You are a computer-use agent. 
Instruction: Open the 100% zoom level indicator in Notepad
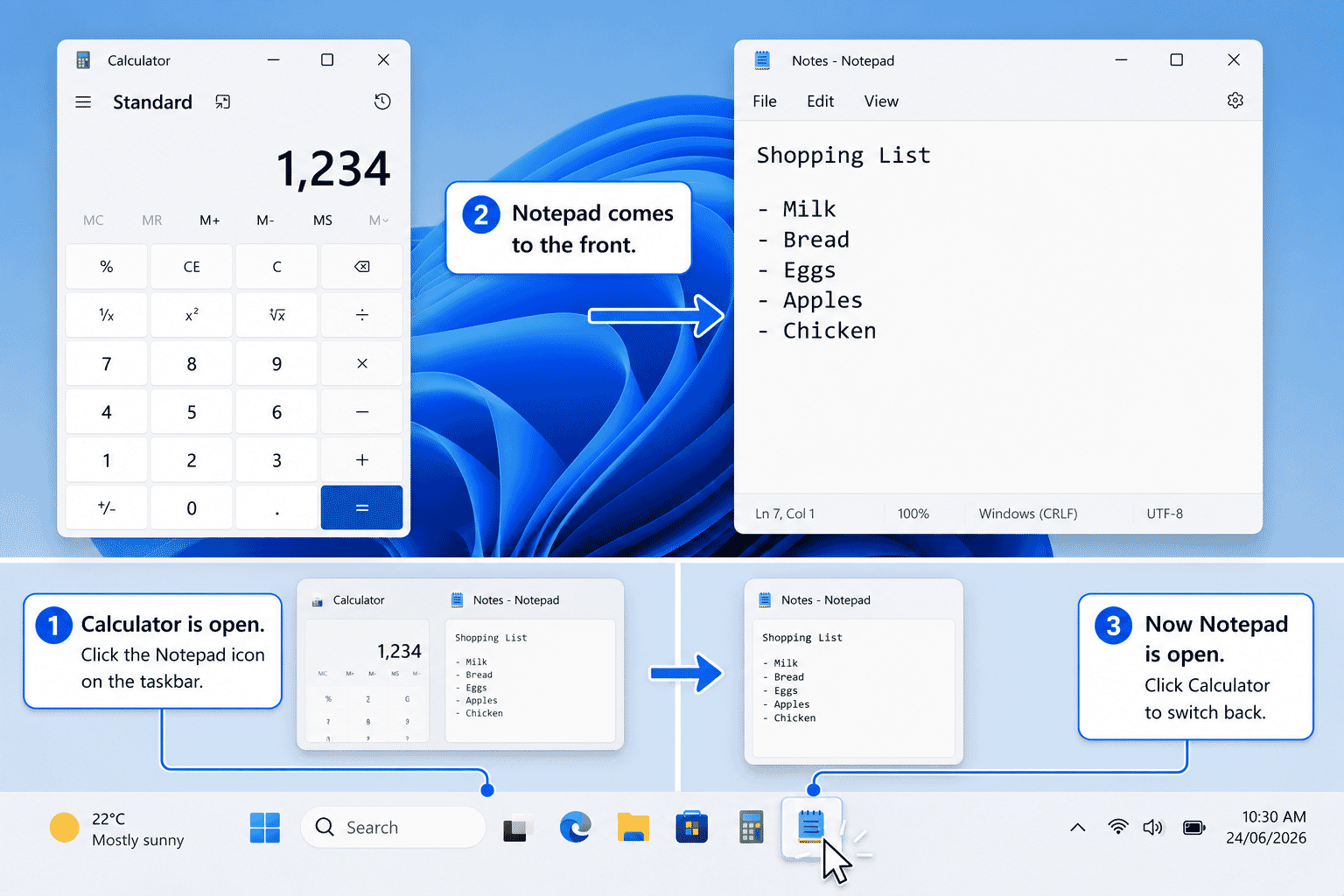(913, 514)
